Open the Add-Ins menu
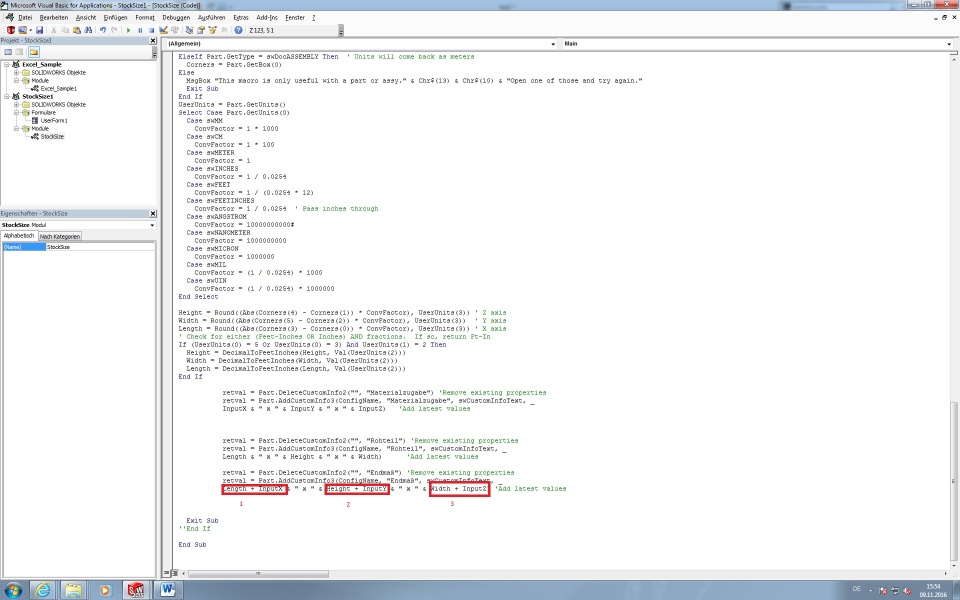Image resolution: width=960 pixels, height=600 pixels. pos(267,18)
